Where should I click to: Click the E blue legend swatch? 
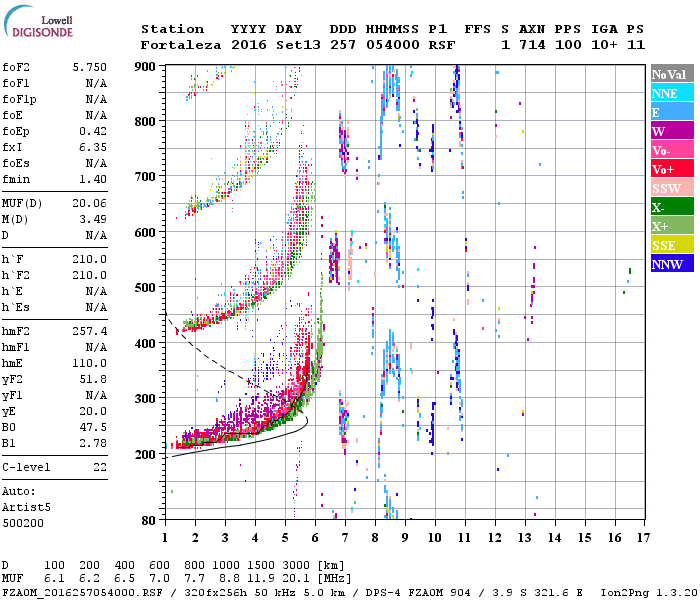point(672,112)
